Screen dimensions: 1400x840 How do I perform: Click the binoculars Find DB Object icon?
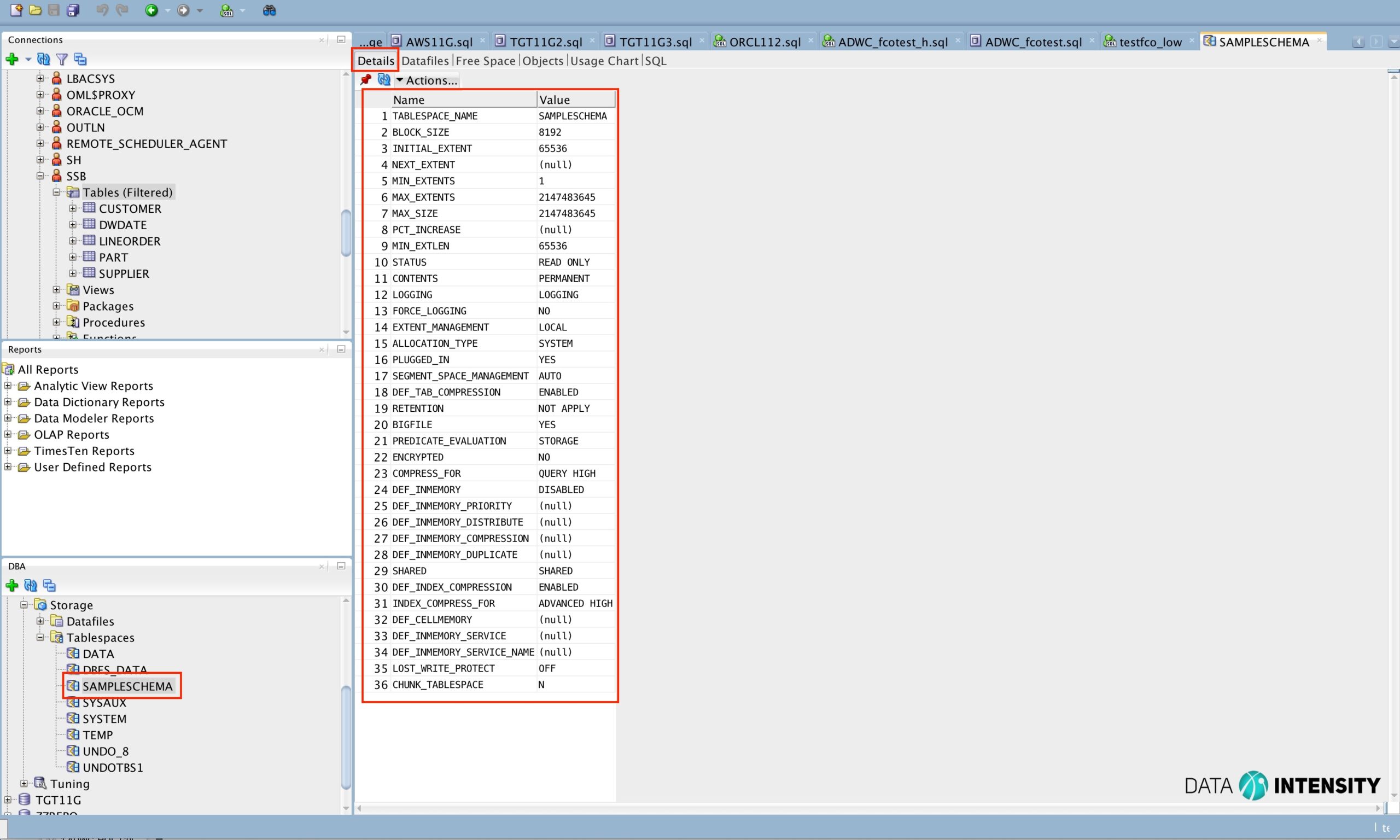click(270, 10)
